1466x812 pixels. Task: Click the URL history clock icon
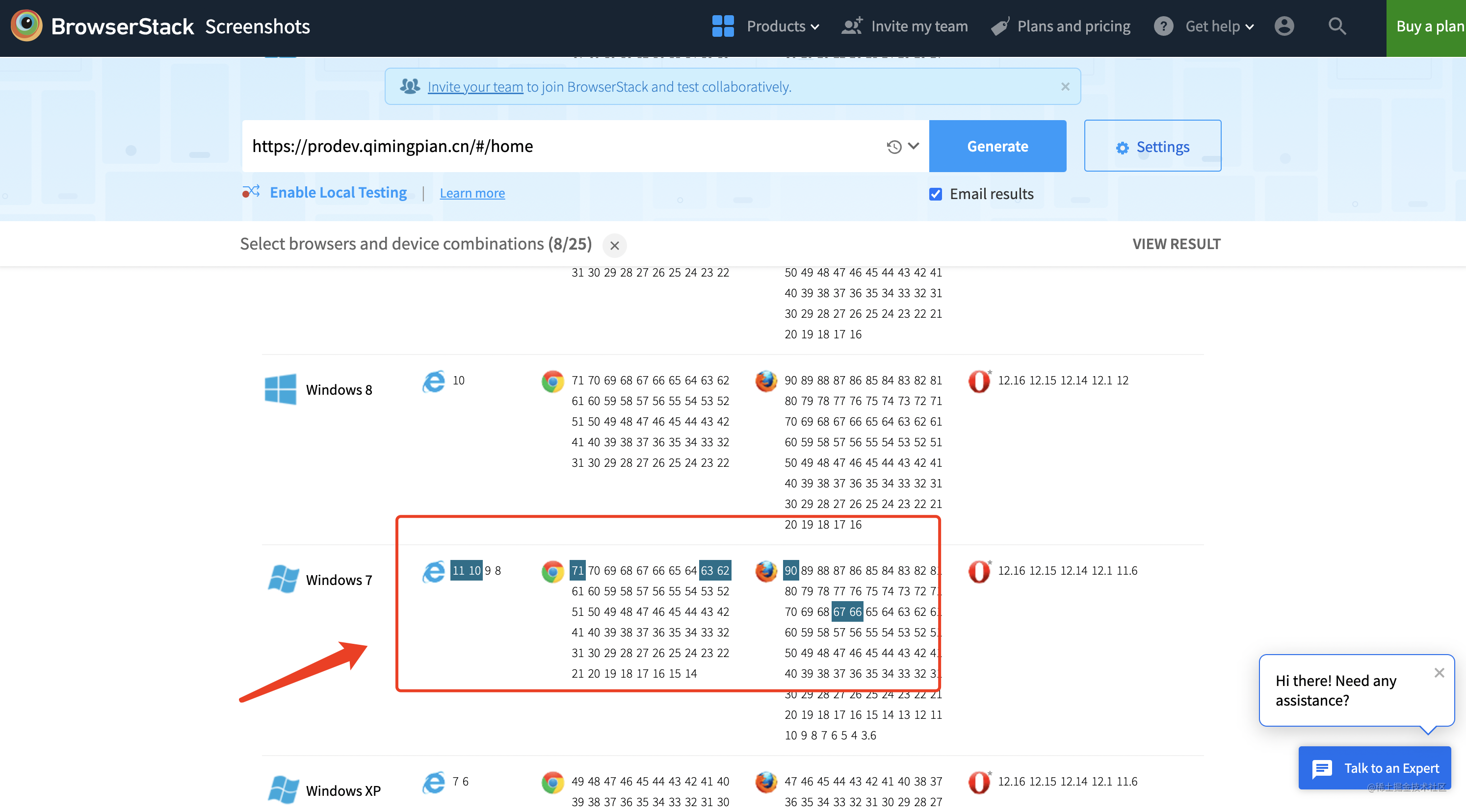click(893, 147)
